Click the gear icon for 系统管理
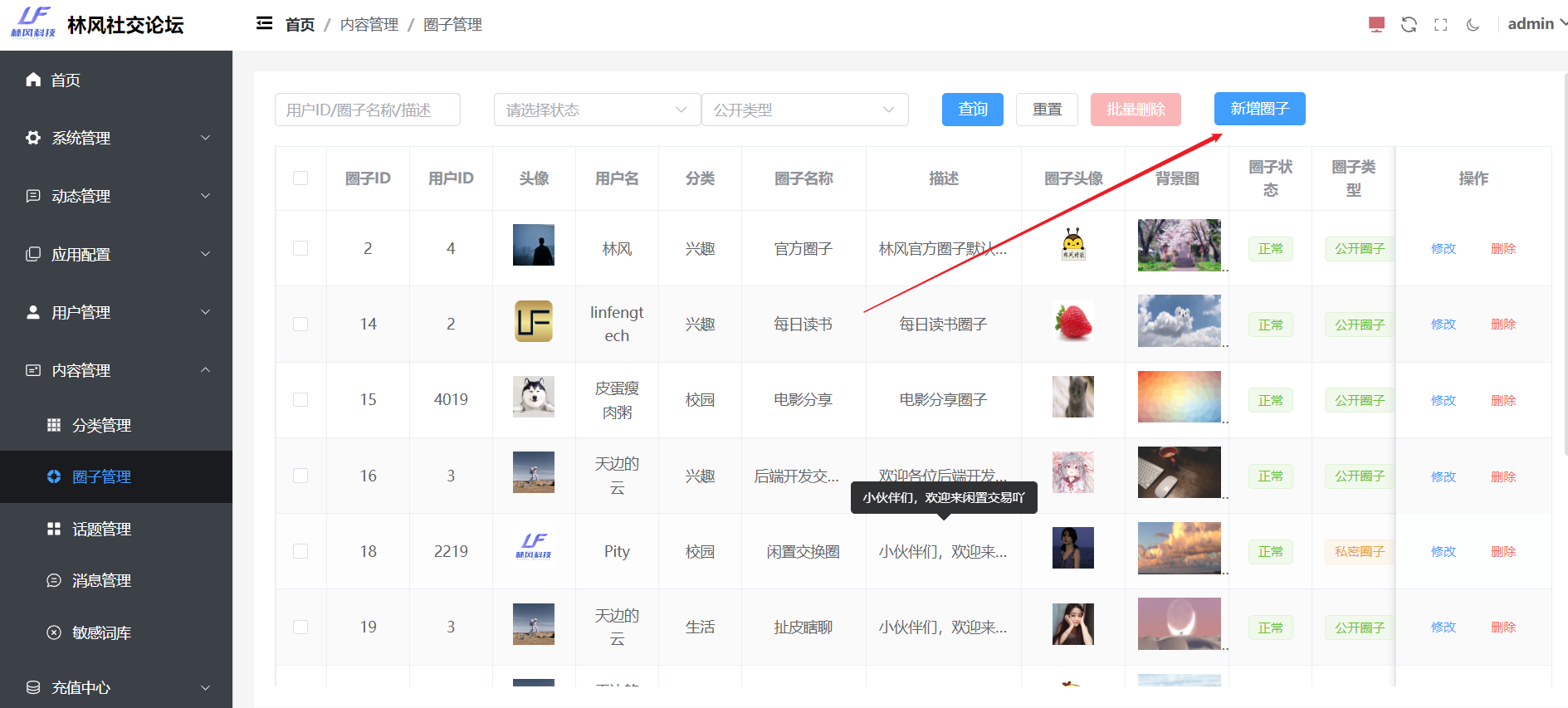This screenshot has width=1568, height=708. tap(33, 137)
